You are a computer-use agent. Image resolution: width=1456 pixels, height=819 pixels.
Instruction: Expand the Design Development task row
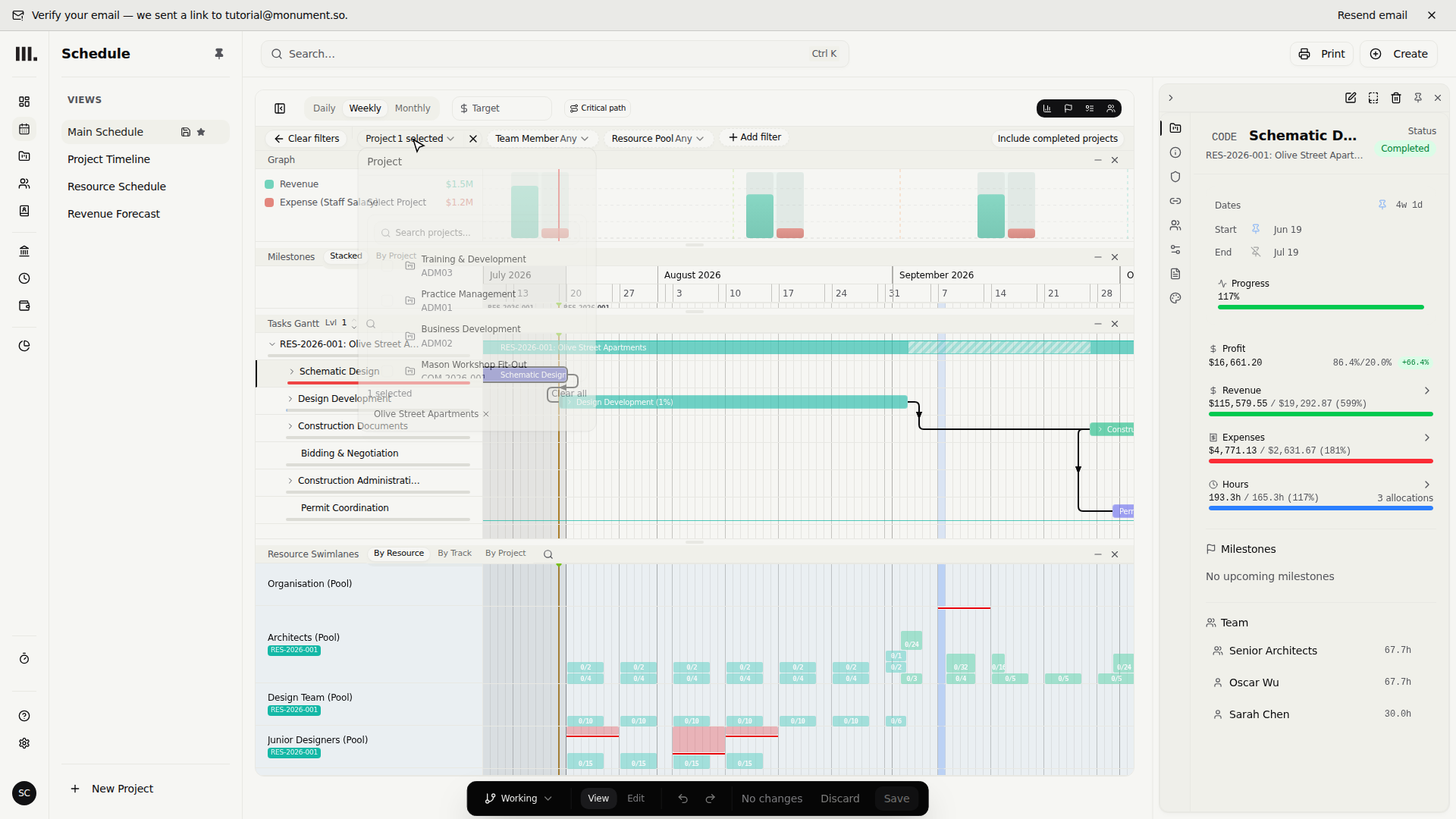290,399
